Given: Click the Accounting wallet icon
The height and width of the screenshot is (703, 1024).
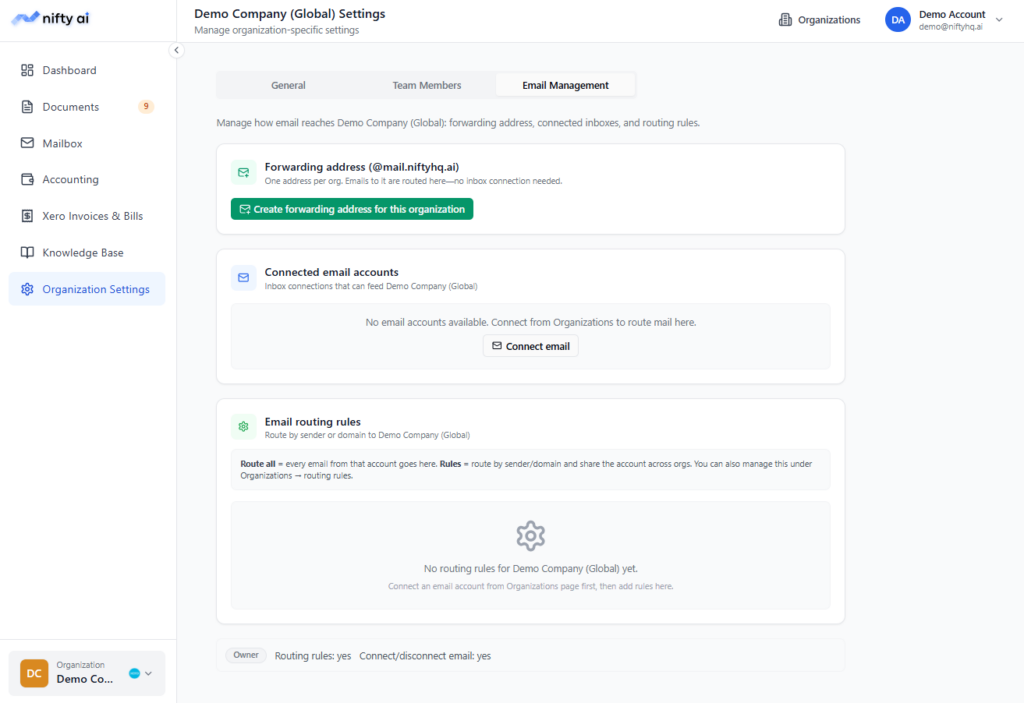Looking at the screenshot, I should (27, 179).
